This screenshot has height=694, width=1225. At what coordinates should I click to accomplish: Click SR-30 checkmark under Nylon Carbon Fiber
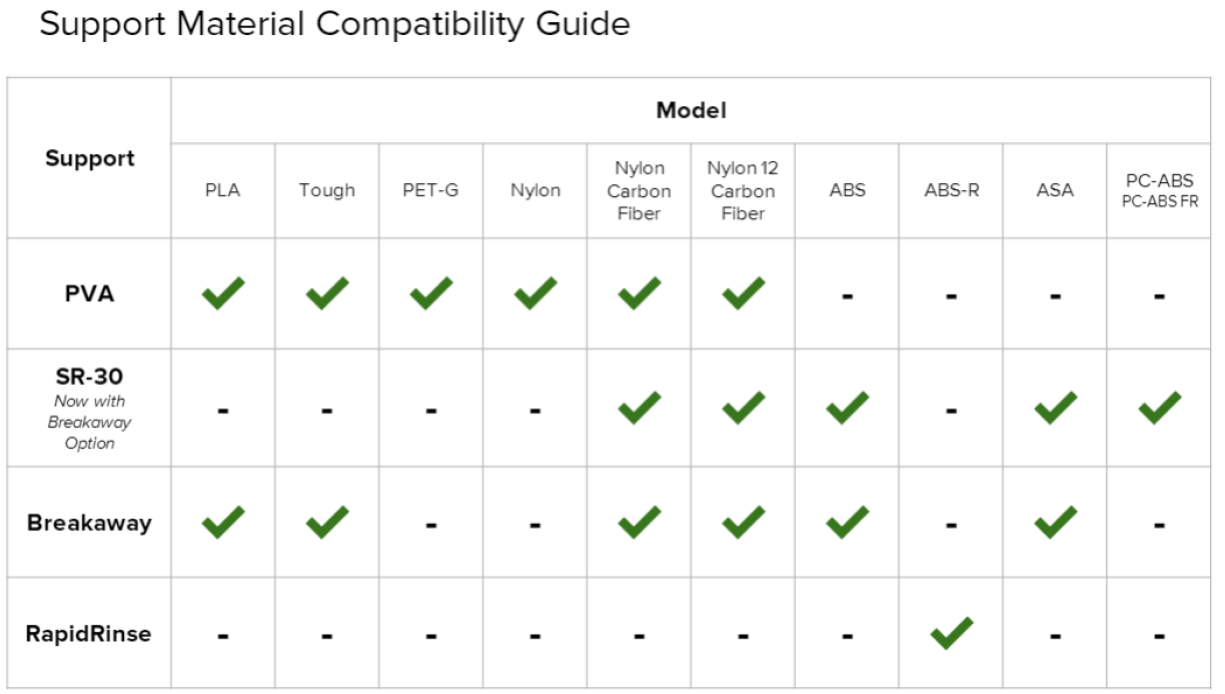click(639, 408)
